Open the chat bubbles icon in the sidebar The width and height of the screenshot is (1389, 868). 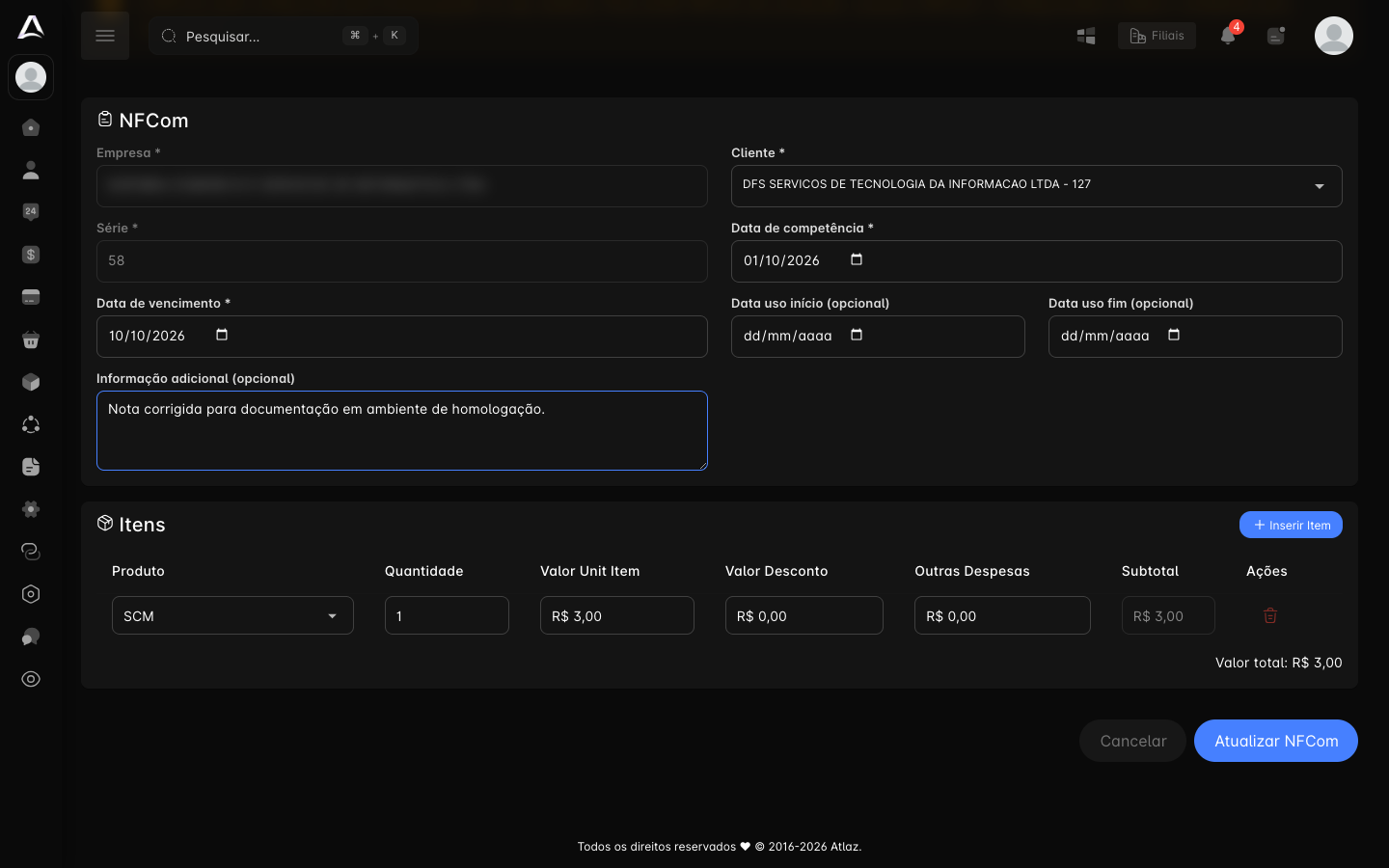(31, 637)
